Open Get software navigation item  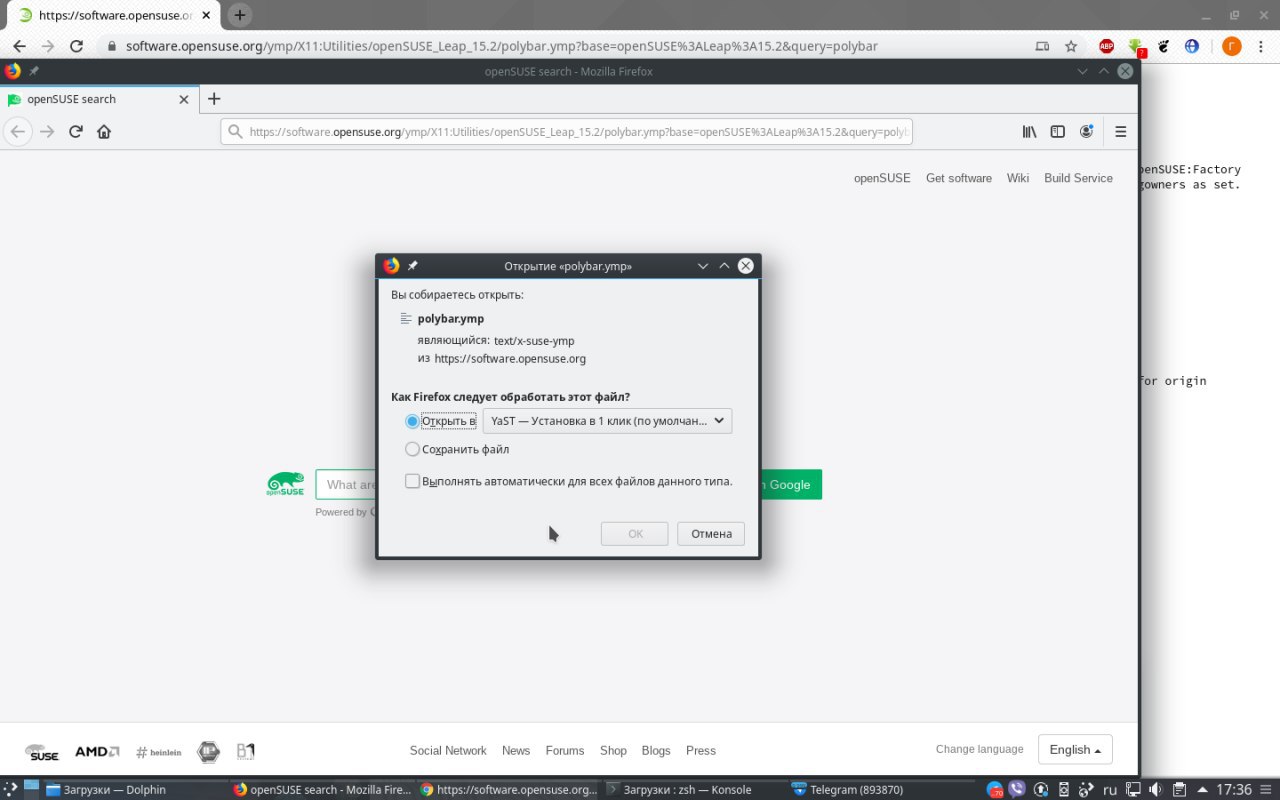click(959, 178)
